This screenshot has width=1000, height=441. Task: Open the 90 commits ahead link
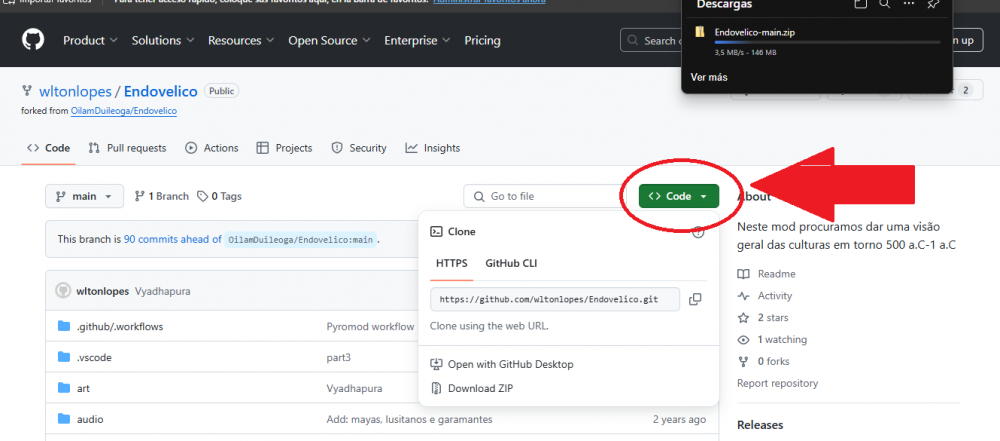pyautogui.click(x=172, y=239)
